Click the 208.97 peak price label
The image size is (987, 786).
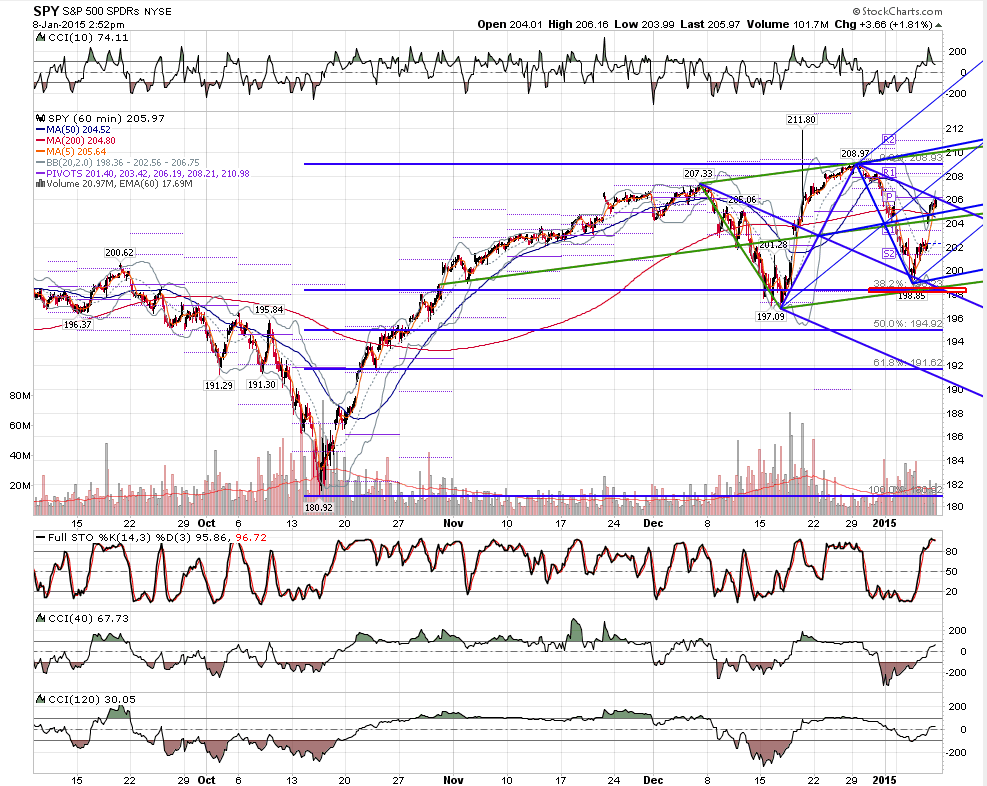[855, 154]
